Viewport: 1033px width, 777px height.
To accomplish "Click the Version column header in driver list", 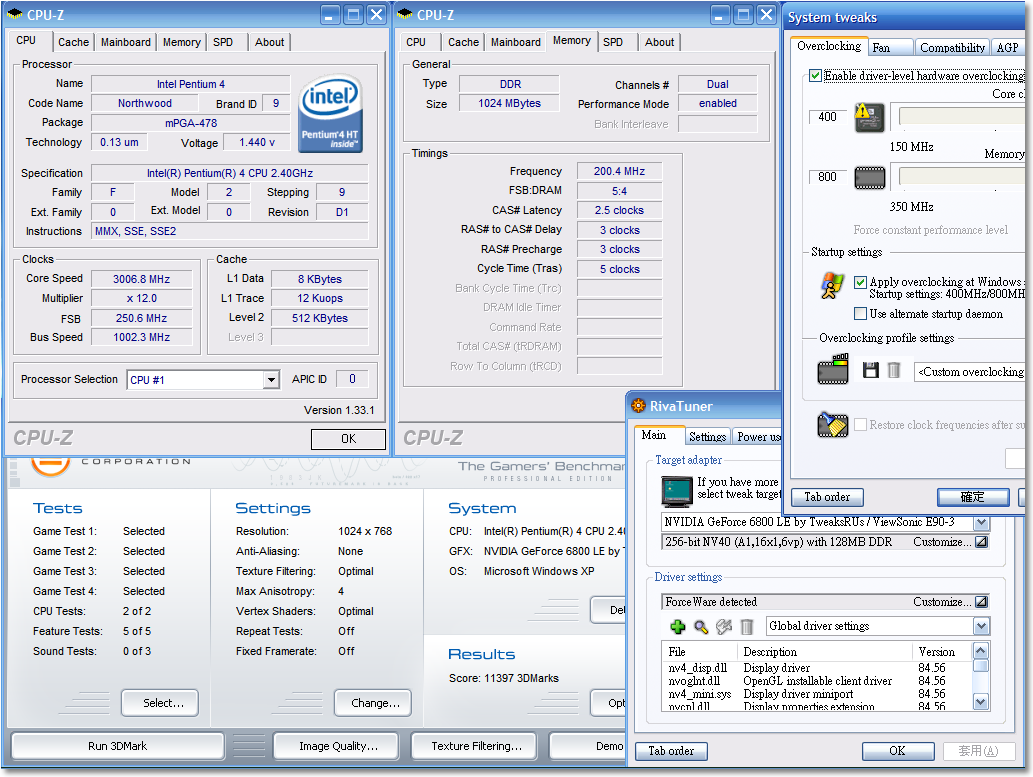I will [943, 652].
